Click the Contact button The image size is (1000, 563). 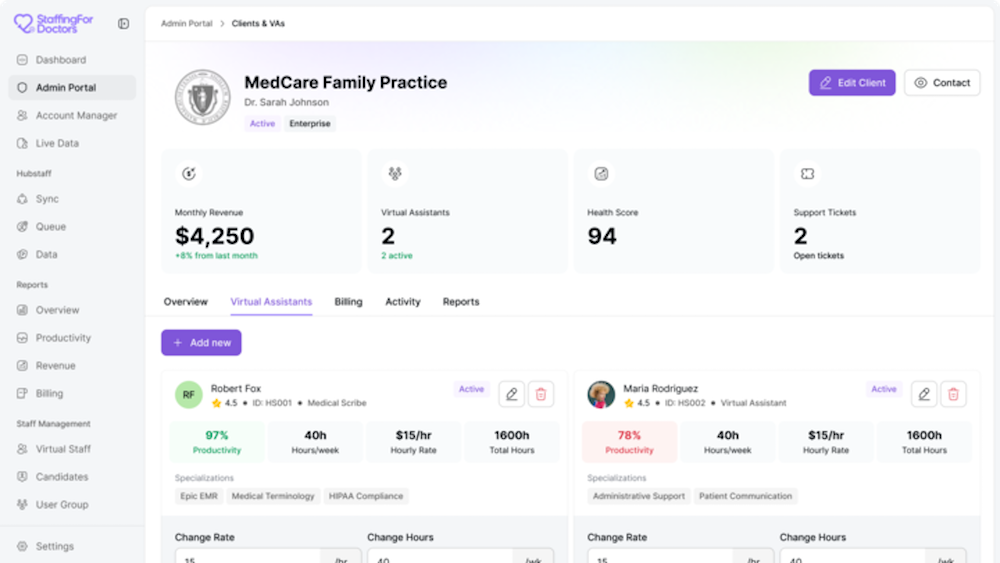pyautogui.click(x=942, y=83)
